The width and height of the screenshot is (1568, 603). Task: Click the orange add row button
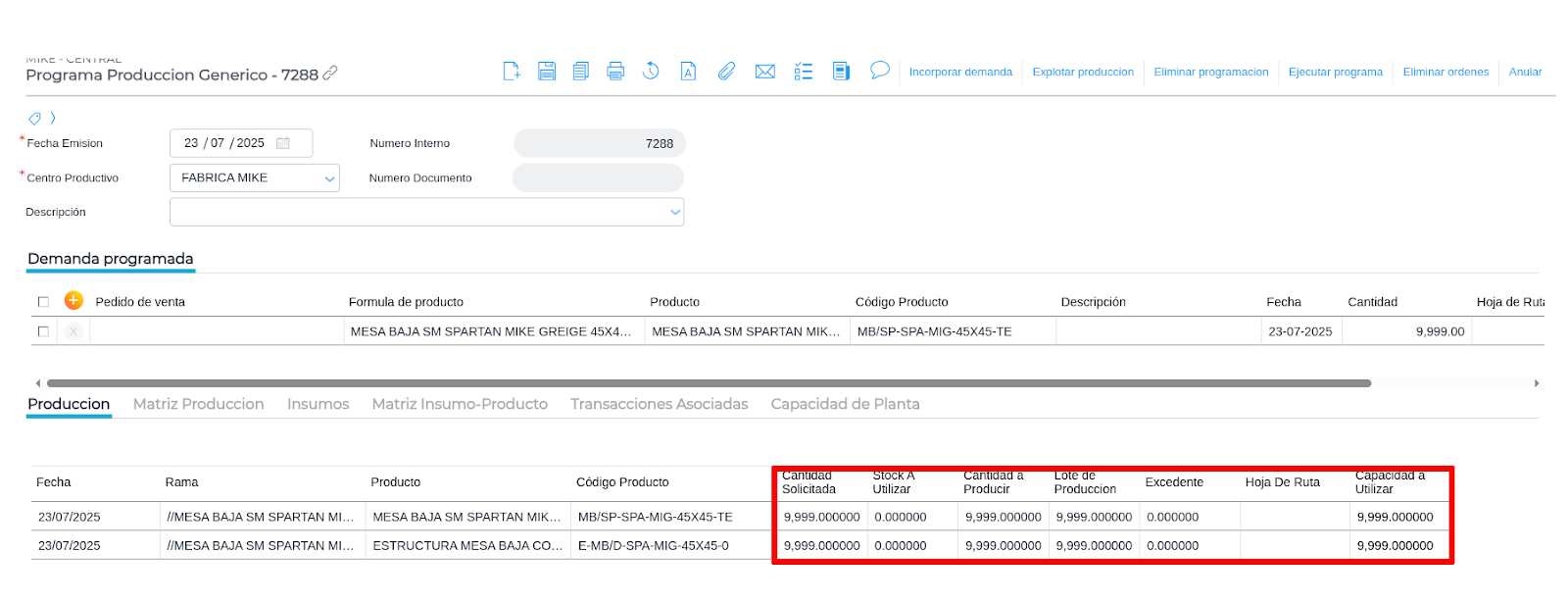pyautogui.click(x=73, y=301)
